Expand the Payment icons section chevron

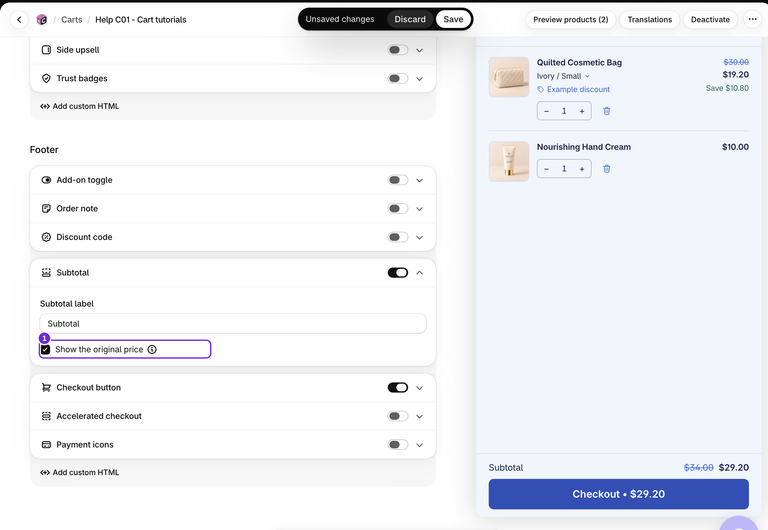point(420,445)
